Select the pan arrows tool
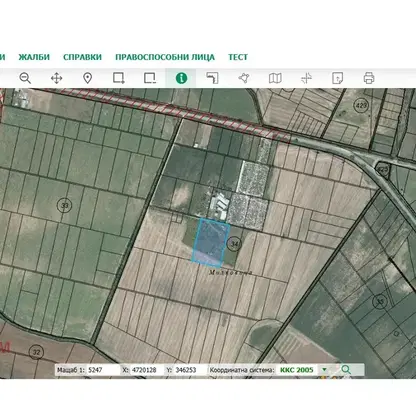The height and width of the screenshot is (400, 416). click(56, 78)
